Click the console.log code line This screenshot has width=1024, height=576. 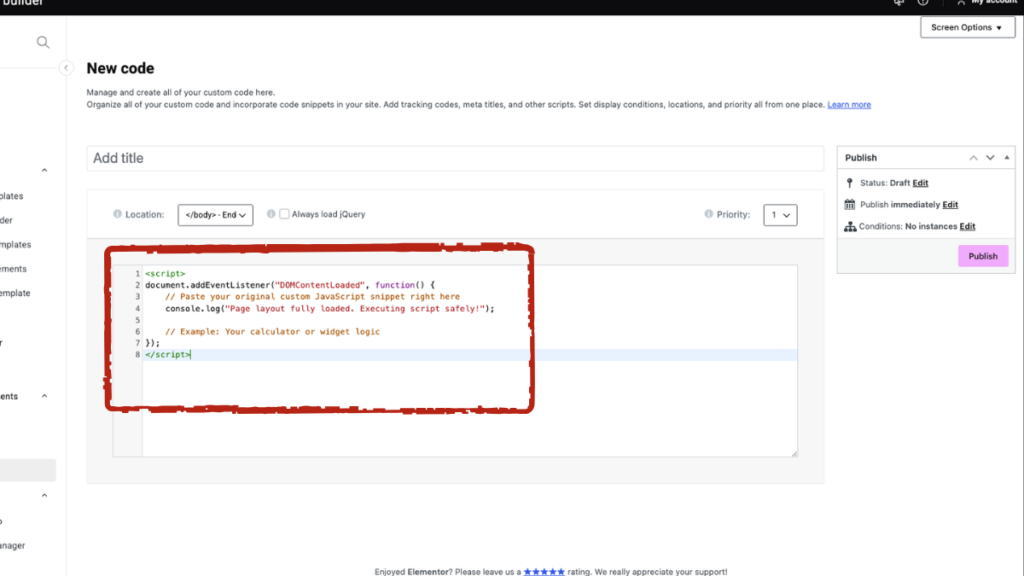330,308
